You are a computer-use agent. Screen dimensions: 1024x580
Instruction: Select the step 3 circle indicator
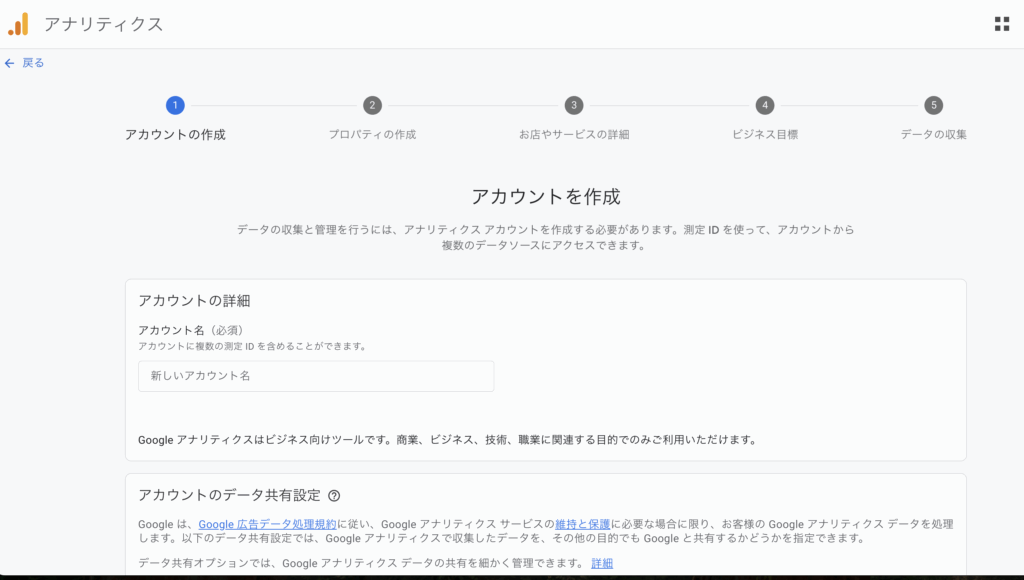click(x=573, y=105)
